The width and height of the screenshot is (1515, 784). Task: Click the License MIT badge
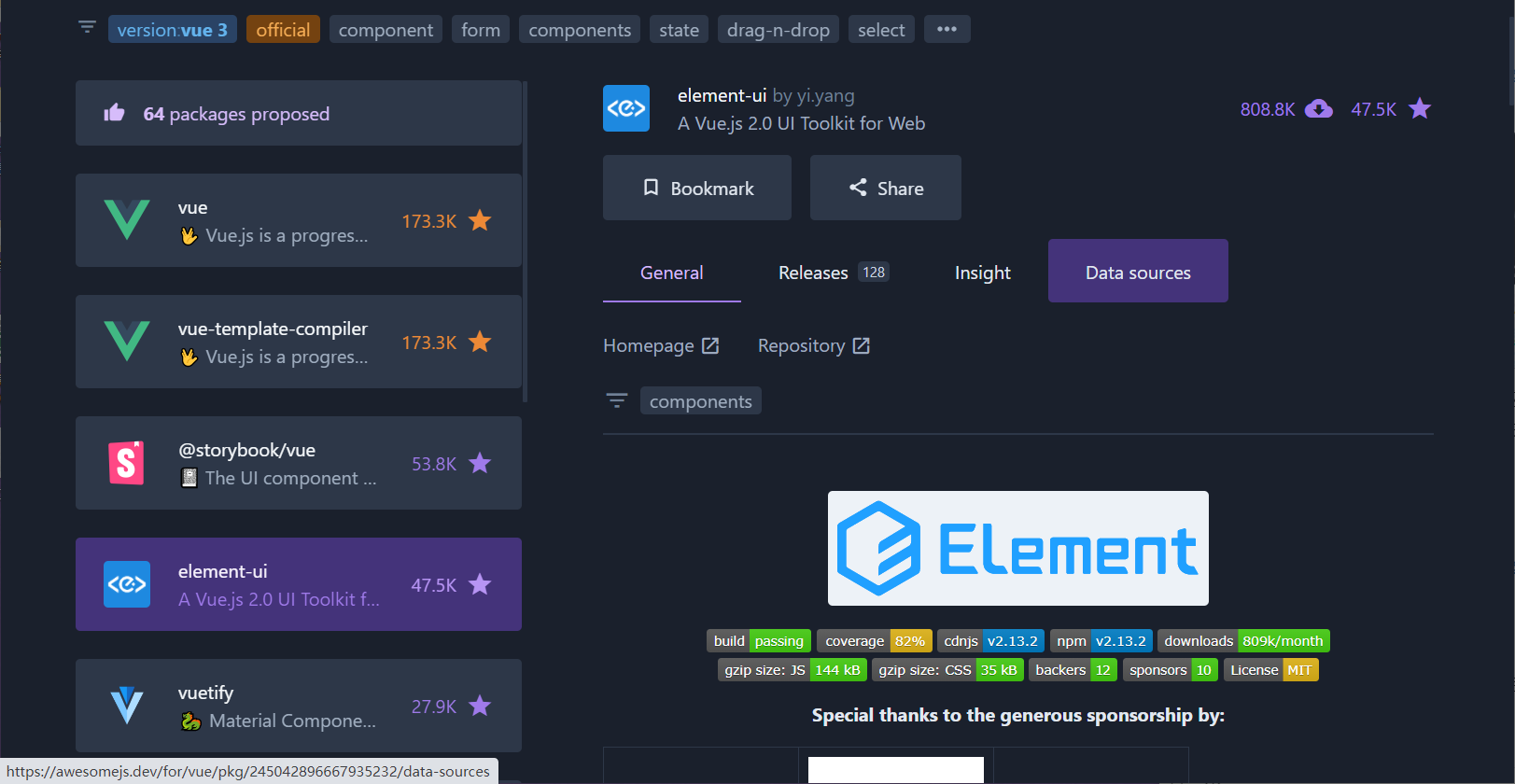[x=1271, y=670]
